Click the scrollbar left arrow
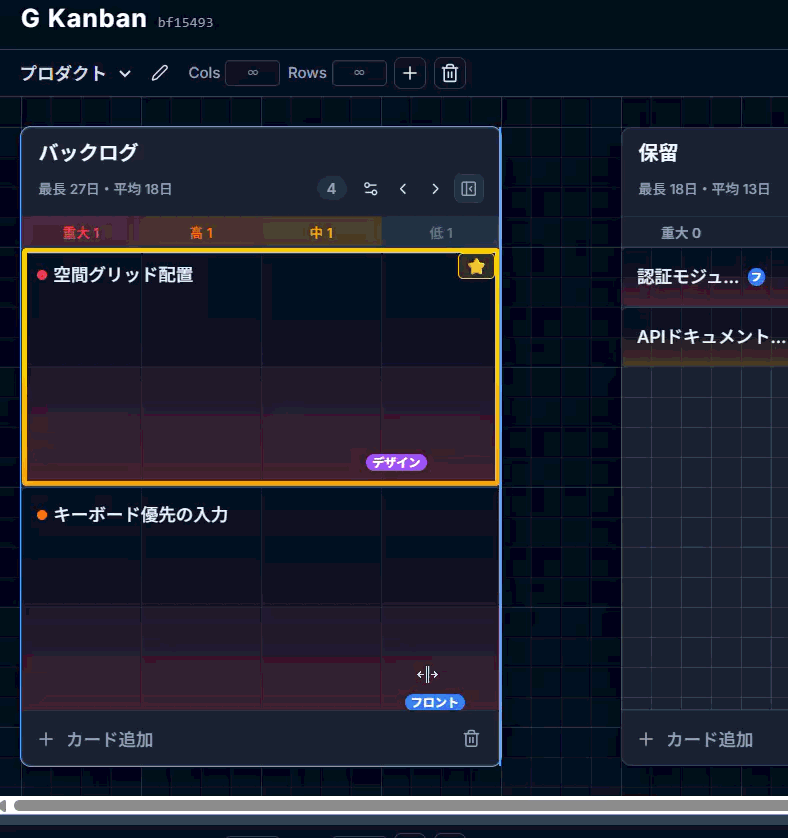 point(4,805)
